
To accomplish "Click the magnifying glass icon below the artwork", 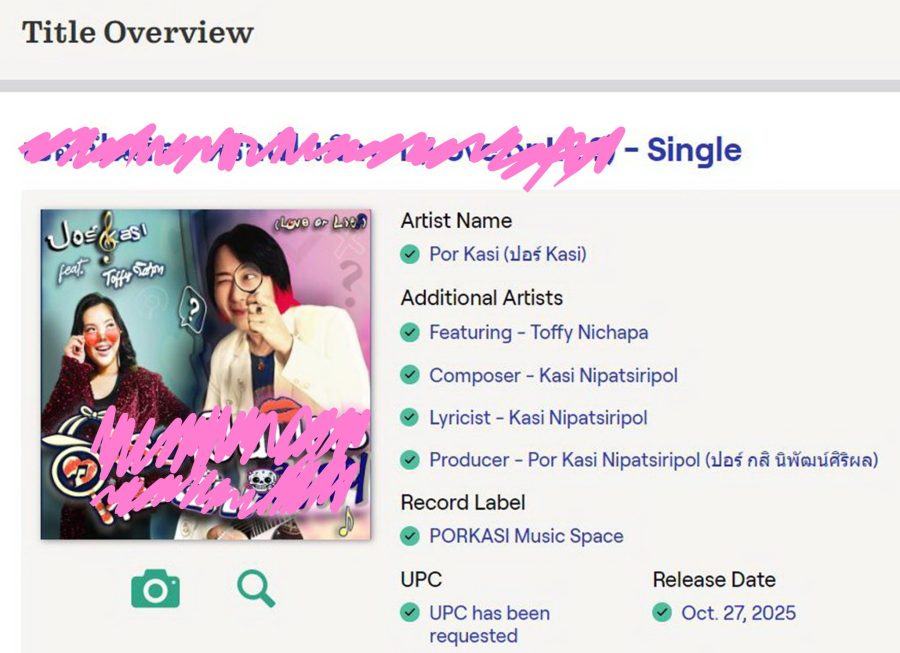I will [x=256, y=589].
